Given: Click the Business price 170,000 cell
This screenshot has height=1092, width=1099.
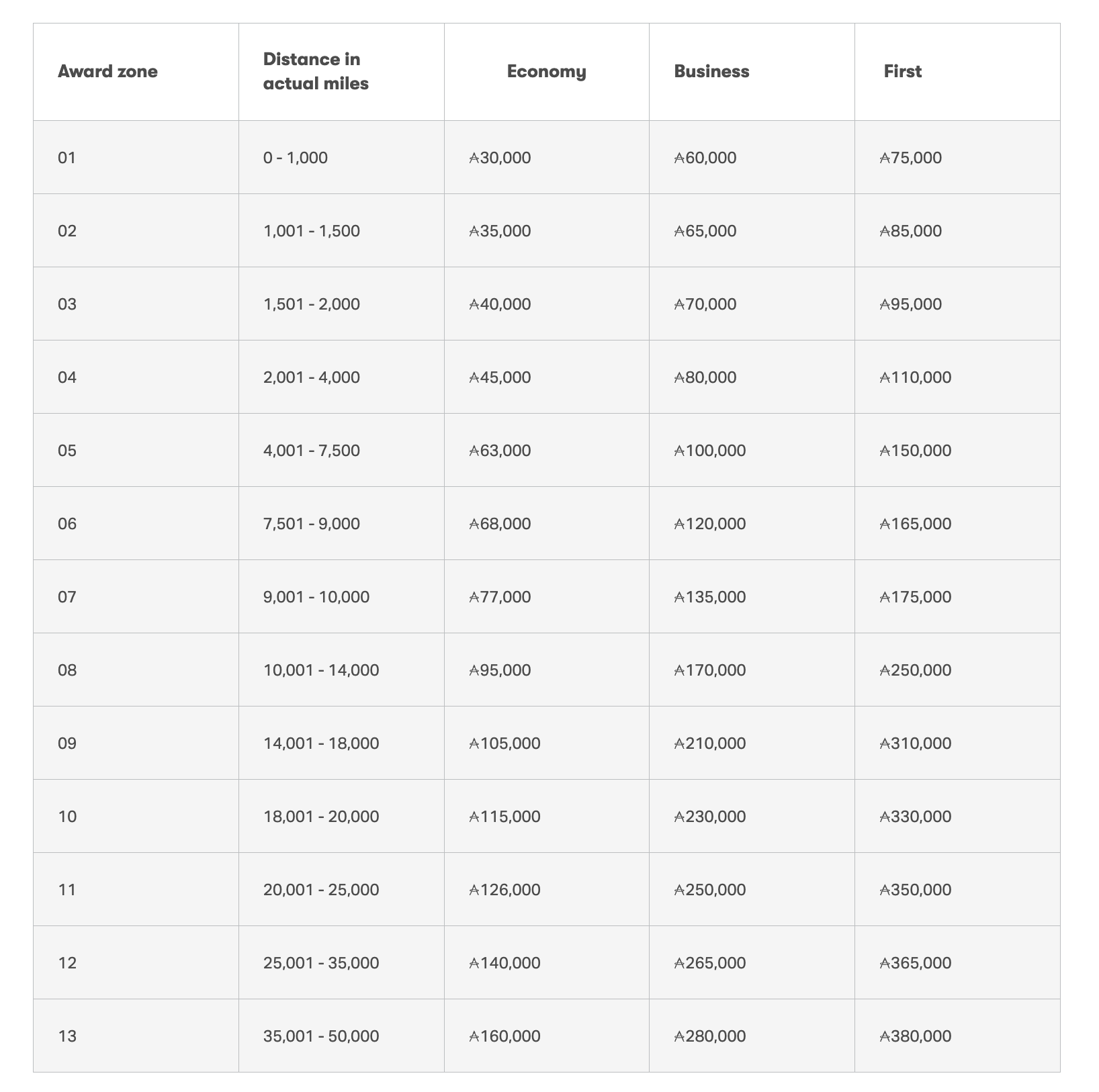Looking at the screenshot, I should coord(752,670).
